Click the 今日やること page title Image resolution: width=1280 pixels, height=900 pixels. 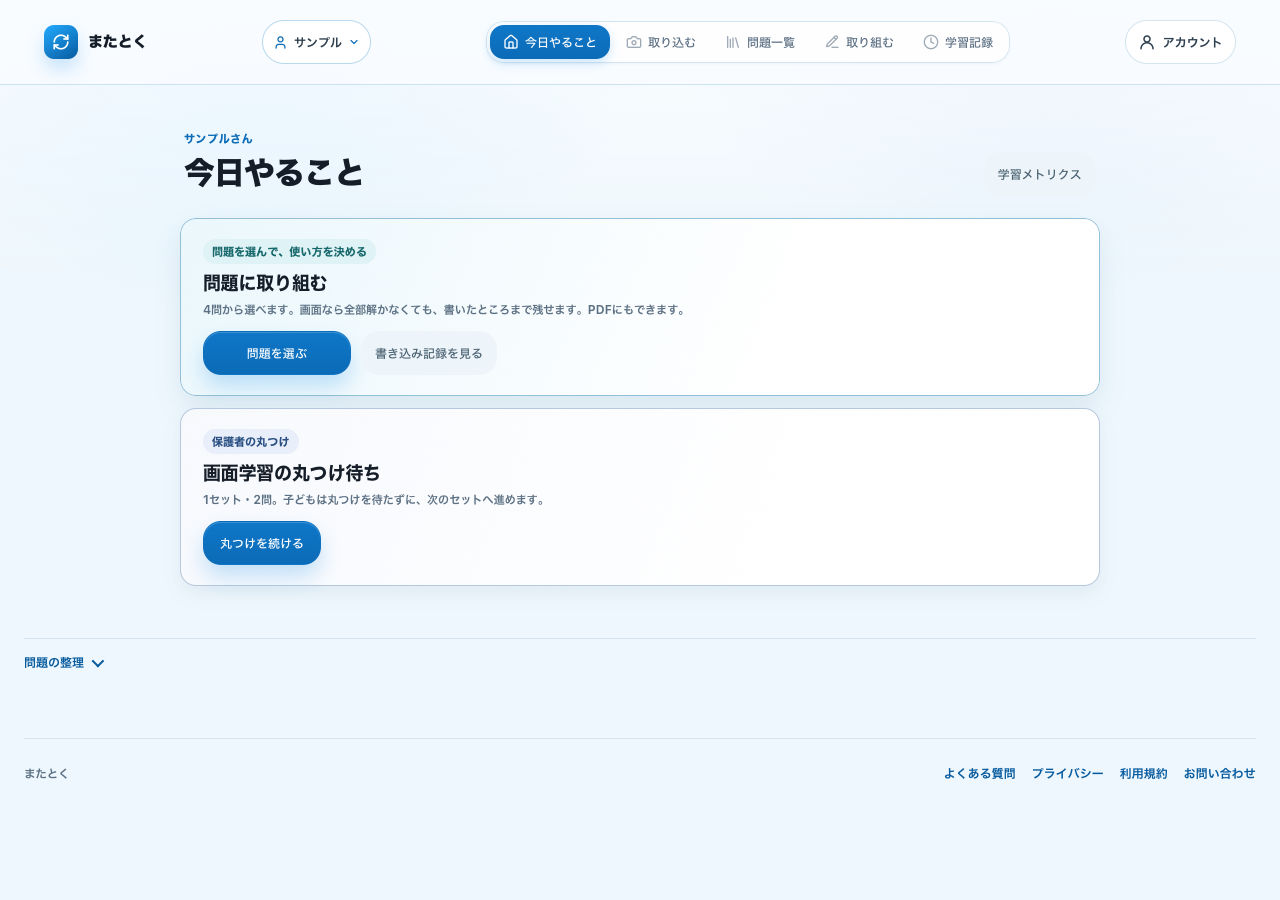click(x=274, y=173)
